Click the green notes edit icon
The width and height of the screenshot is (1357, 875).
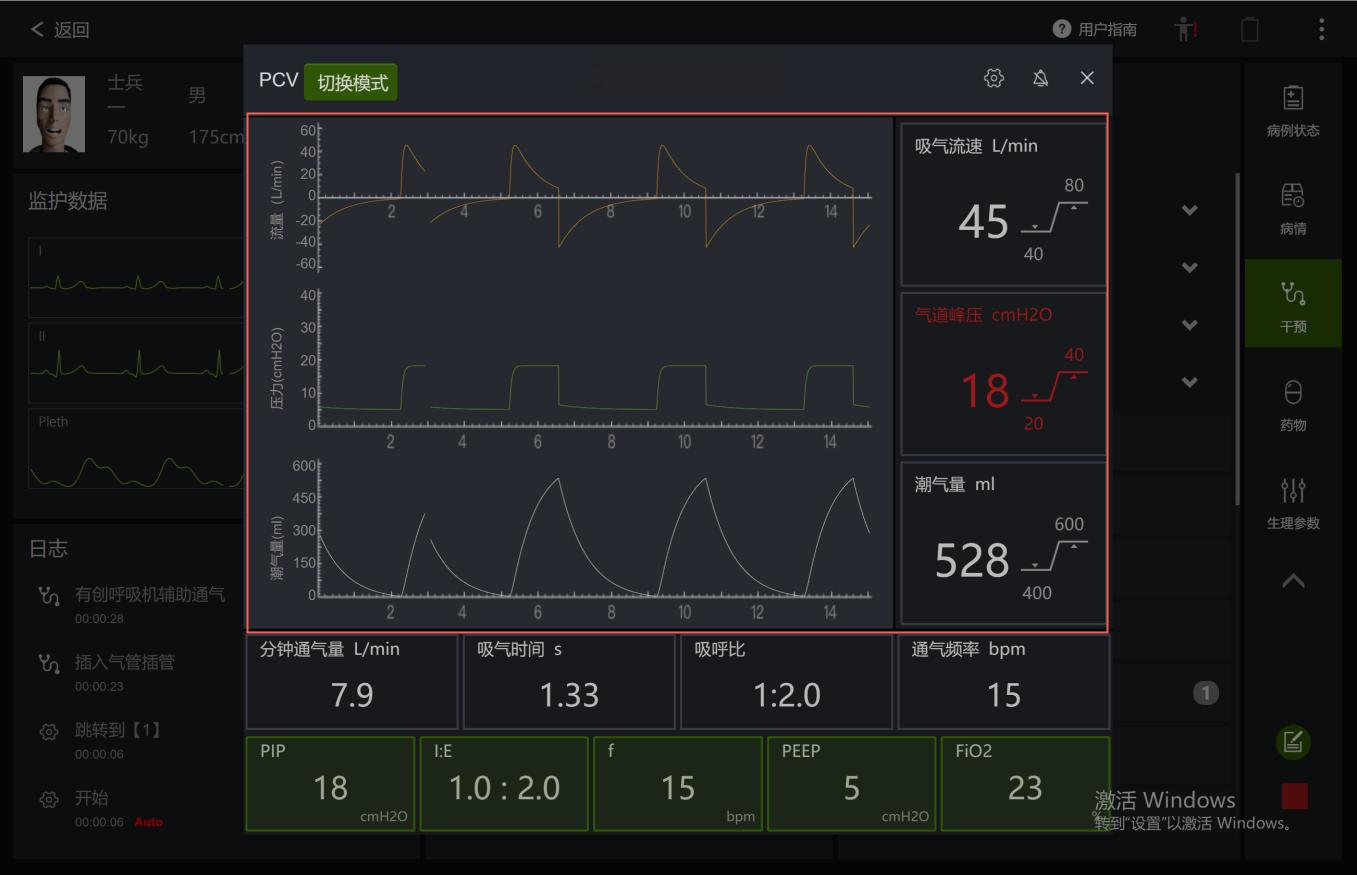[x=1293, y=742]
